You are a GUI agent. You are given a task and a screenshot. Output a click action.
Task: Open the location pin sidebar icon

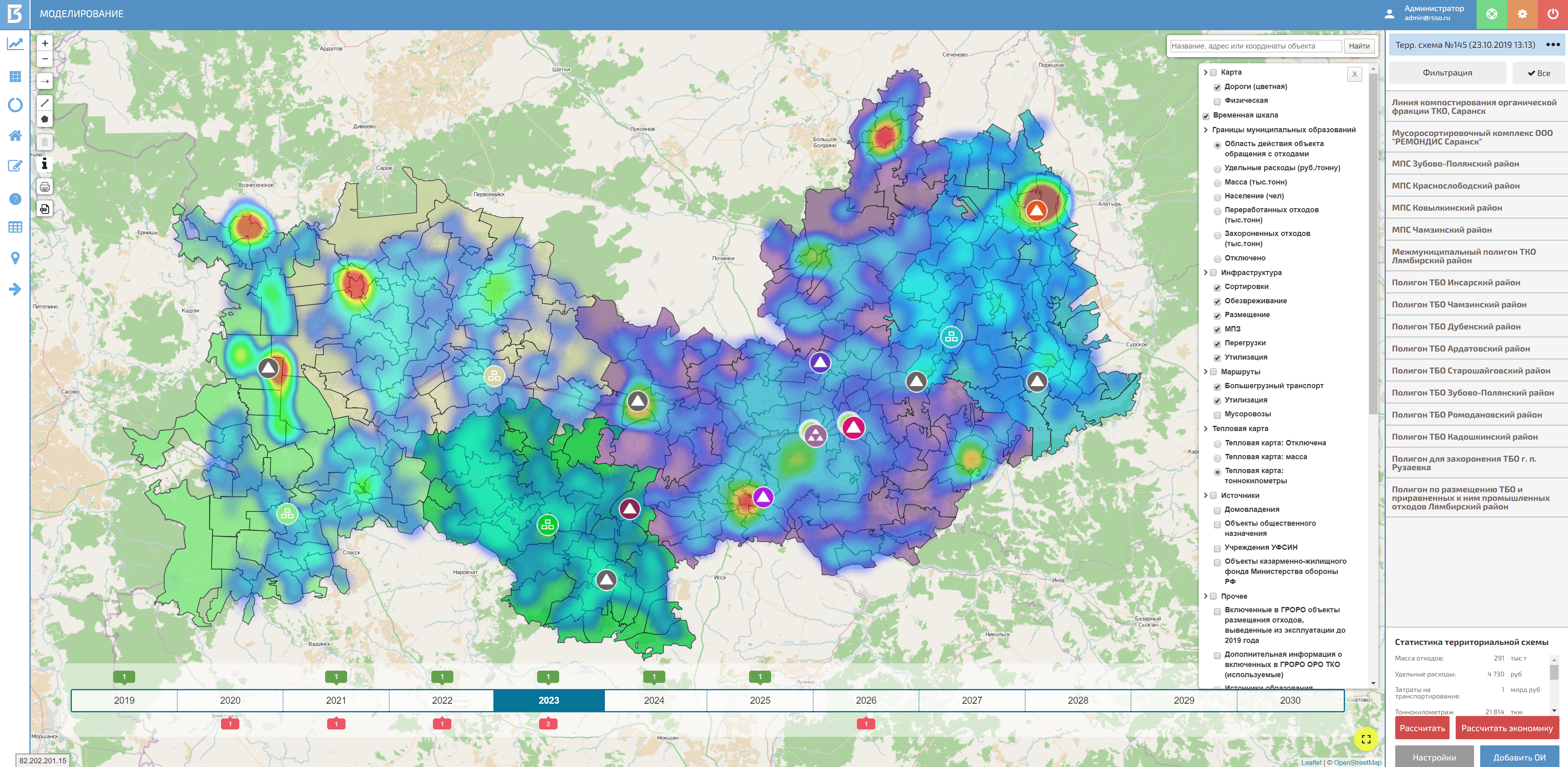(15, 258)
